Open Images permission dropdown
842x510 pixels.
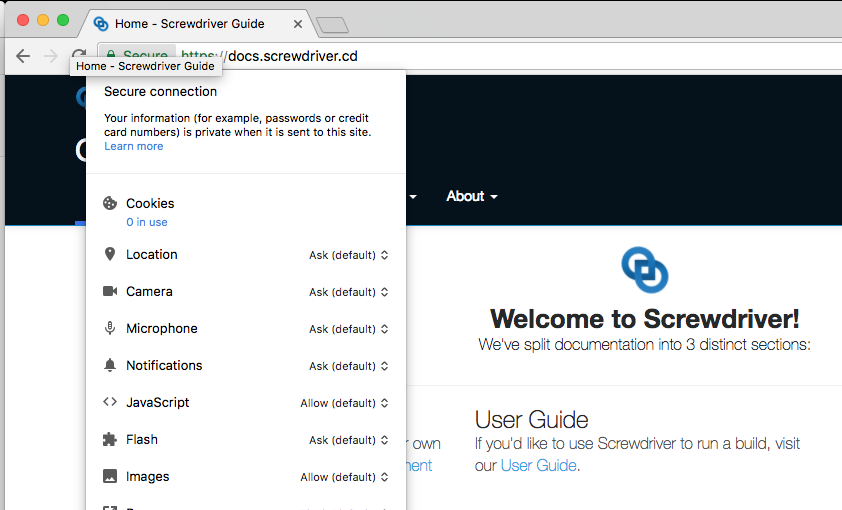[344, 477]
